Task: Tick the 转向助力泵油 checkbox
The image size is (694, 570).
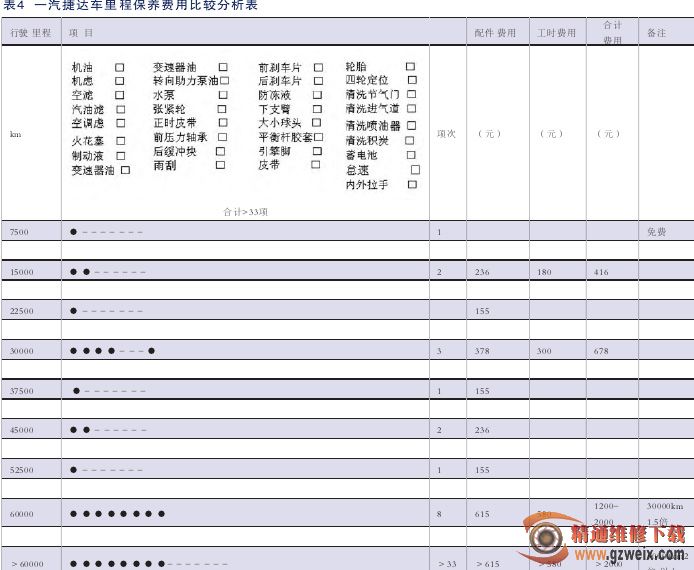Action: (x=224, y=81)
